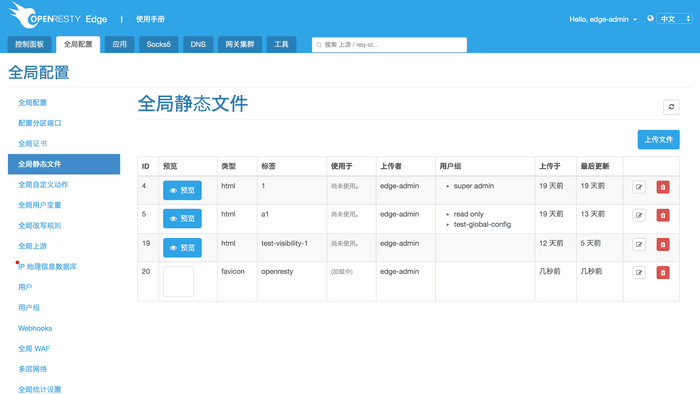Open 全局证书 in the sidebar

[x=32, y=144]
